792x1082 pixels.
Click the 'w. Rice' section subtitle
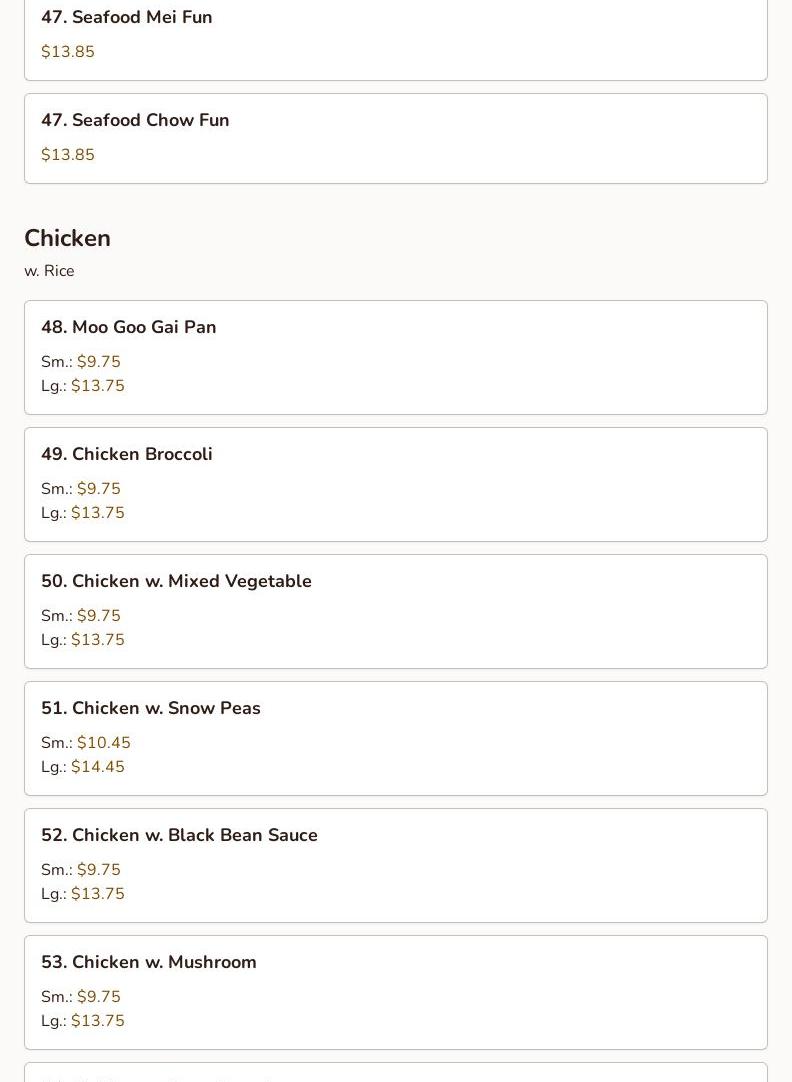pyautogui.click(x=49, y=271)
